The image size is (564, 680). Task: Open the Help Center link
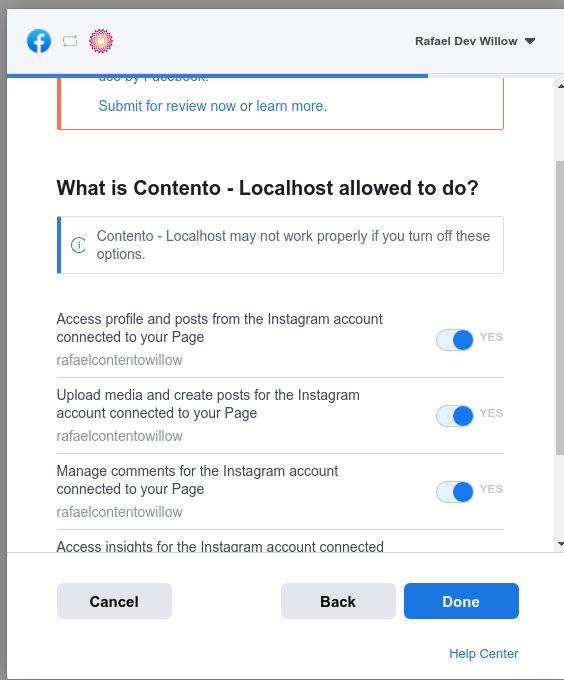tap(484, 654)
